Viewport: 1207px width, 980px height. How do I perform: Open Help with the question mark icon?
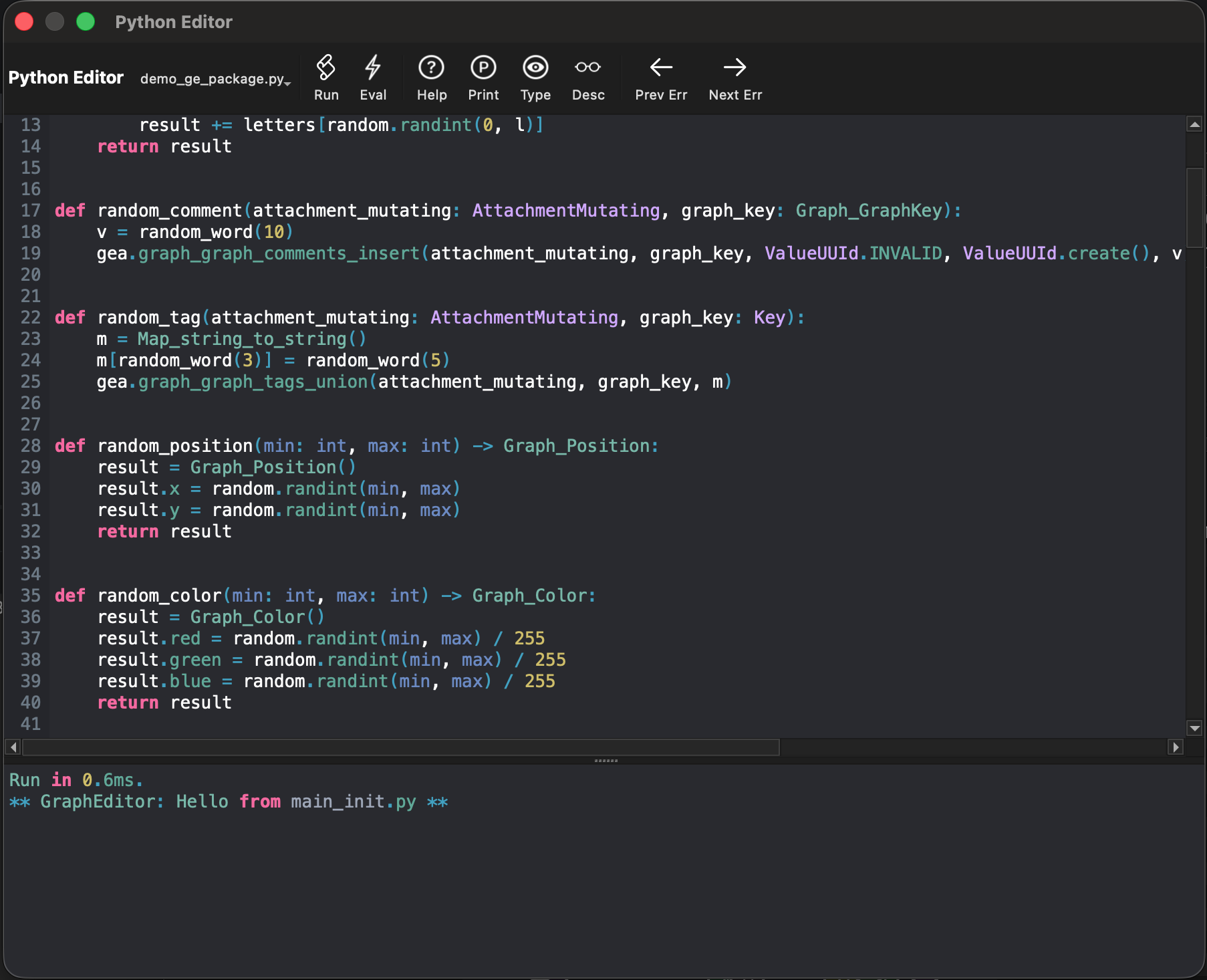pos(431,68)
